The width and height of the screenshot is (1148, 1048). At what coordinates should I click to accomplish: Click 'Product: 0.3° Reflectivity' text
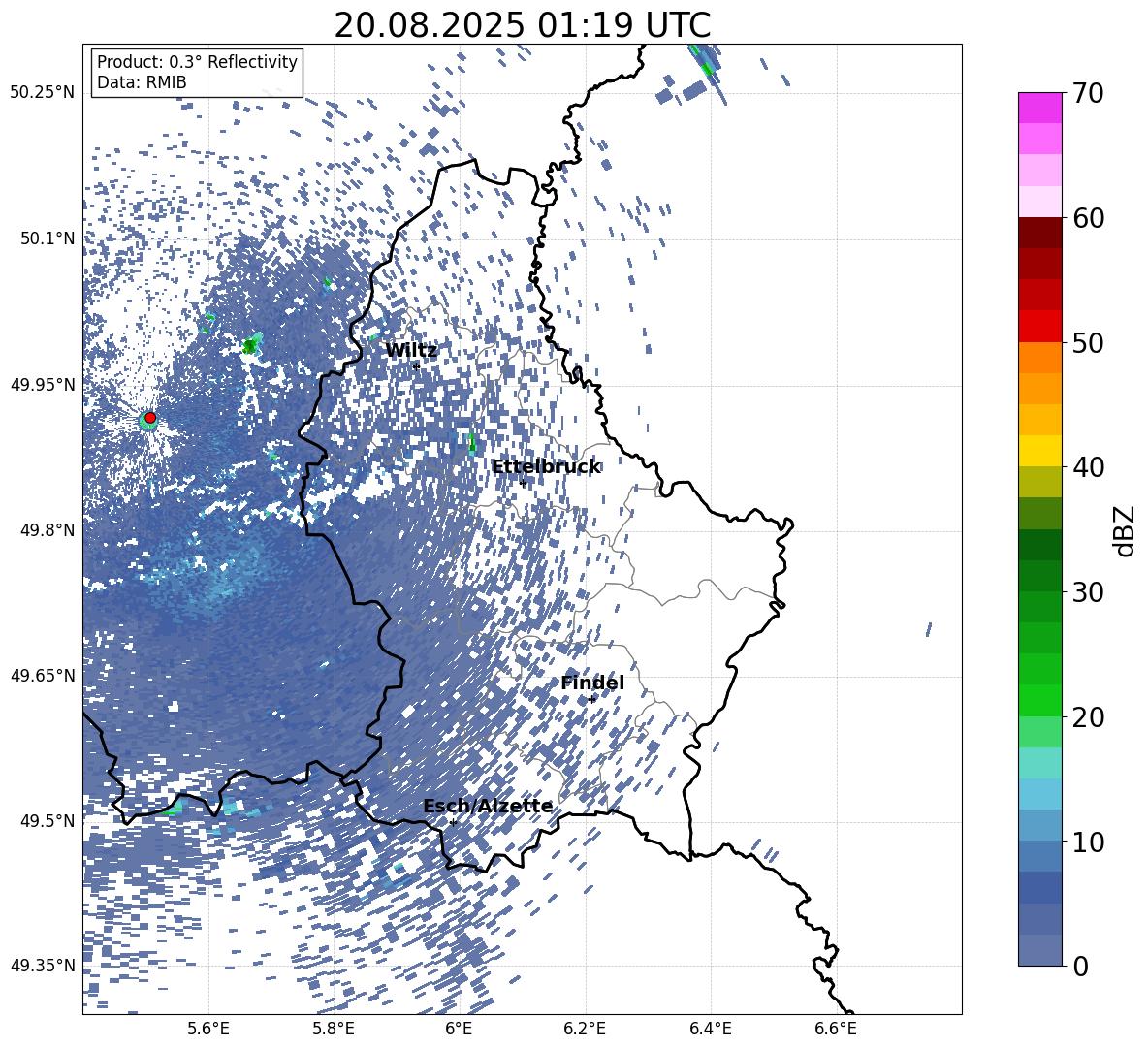tap(197, 62)
